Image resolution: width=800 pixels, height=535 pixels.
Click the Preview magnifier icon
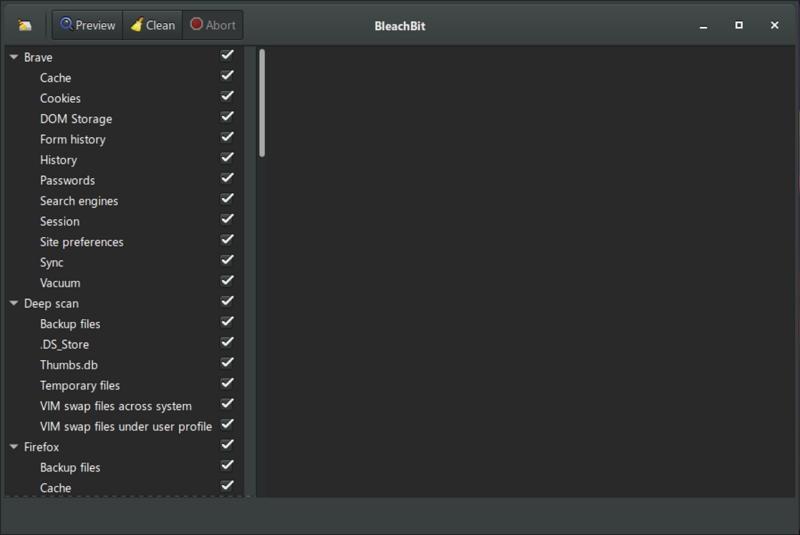(x=66, y=25)
